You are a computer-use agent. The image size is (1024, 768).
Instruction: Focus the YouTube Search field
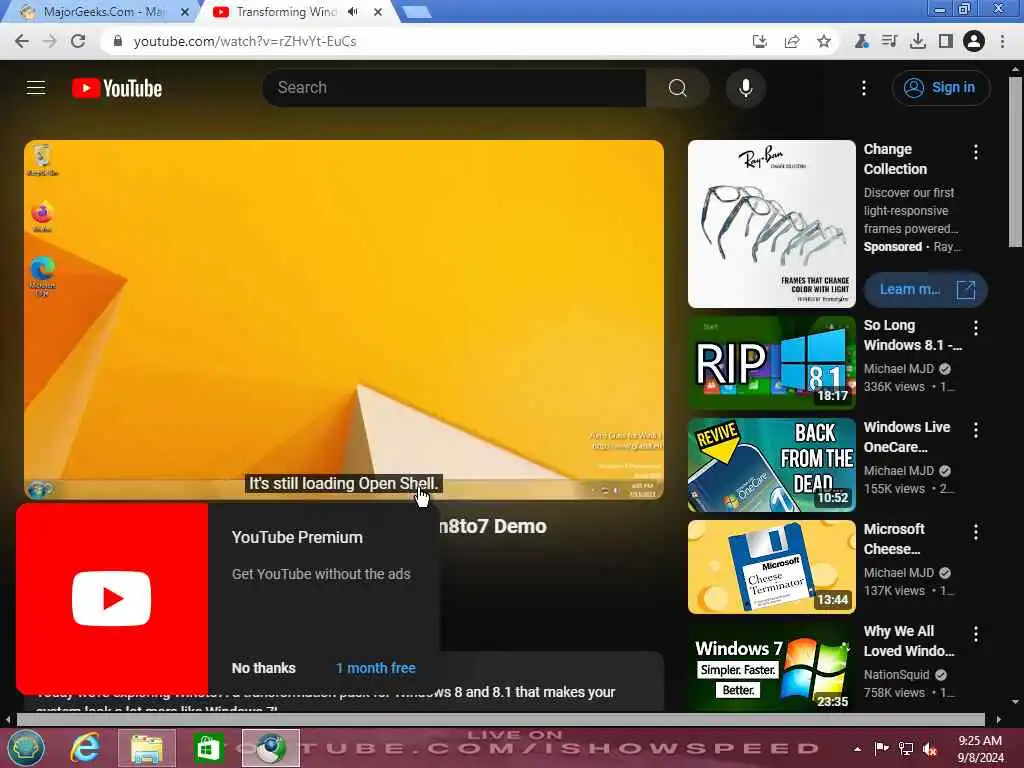click(x=455, y=88)
